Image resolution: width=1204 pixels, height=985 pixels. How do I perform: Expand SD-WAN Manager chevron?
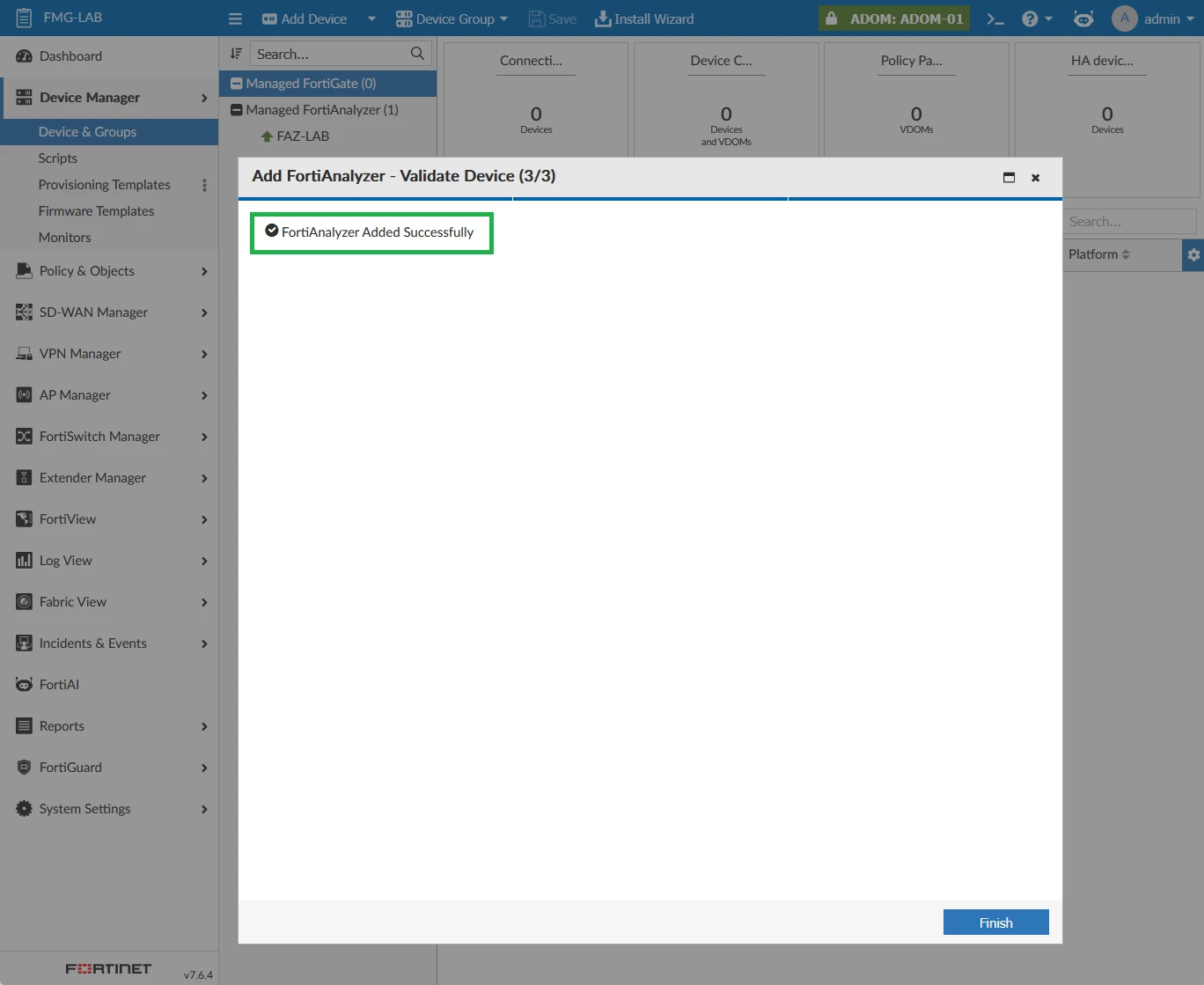[204, 312]
